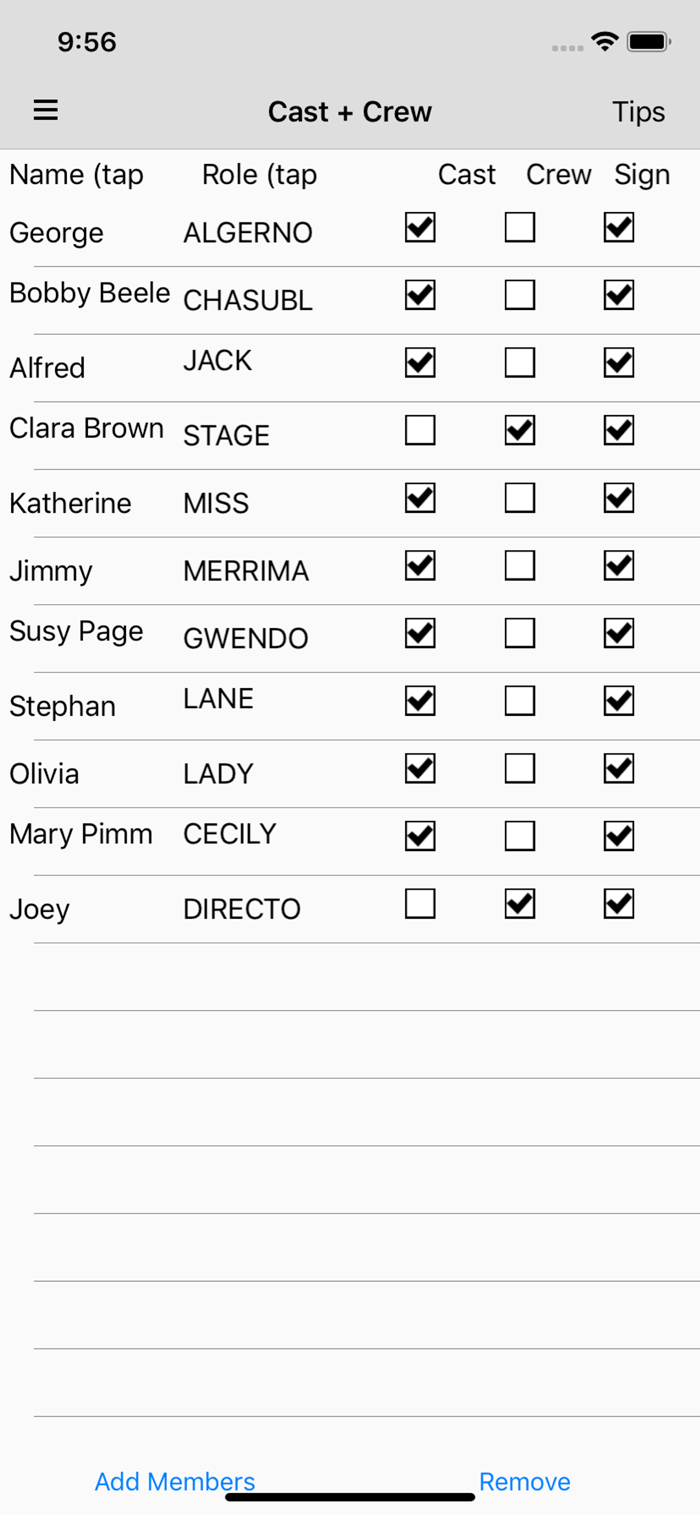Tap the Role column header
Image resolution: width=700 pixels, height=1515 pixels.
259,175
